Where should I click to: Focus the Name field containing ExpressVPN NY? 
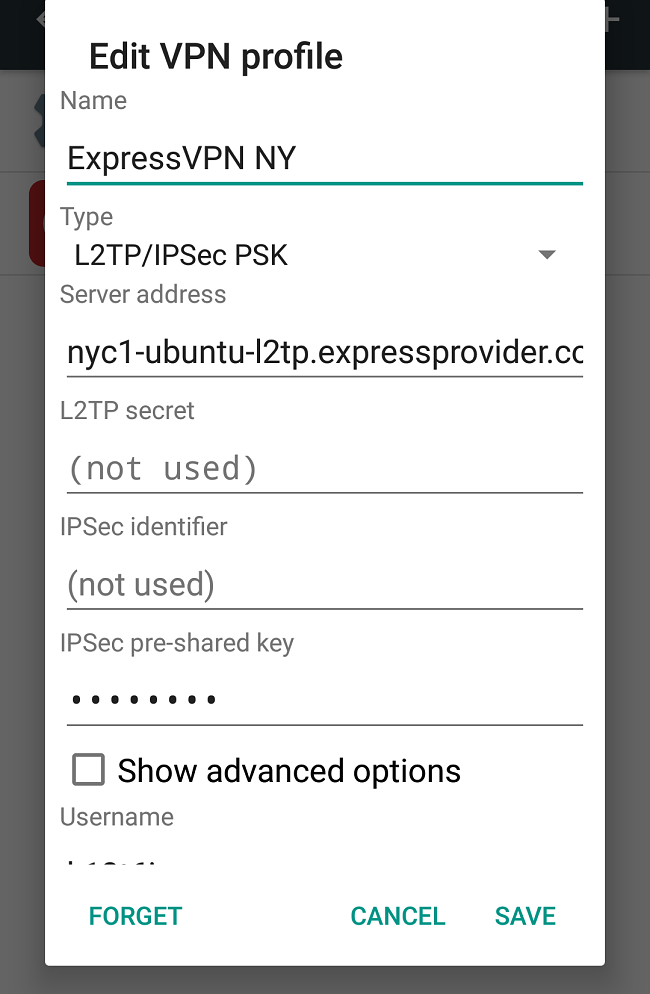click(324, 158)
